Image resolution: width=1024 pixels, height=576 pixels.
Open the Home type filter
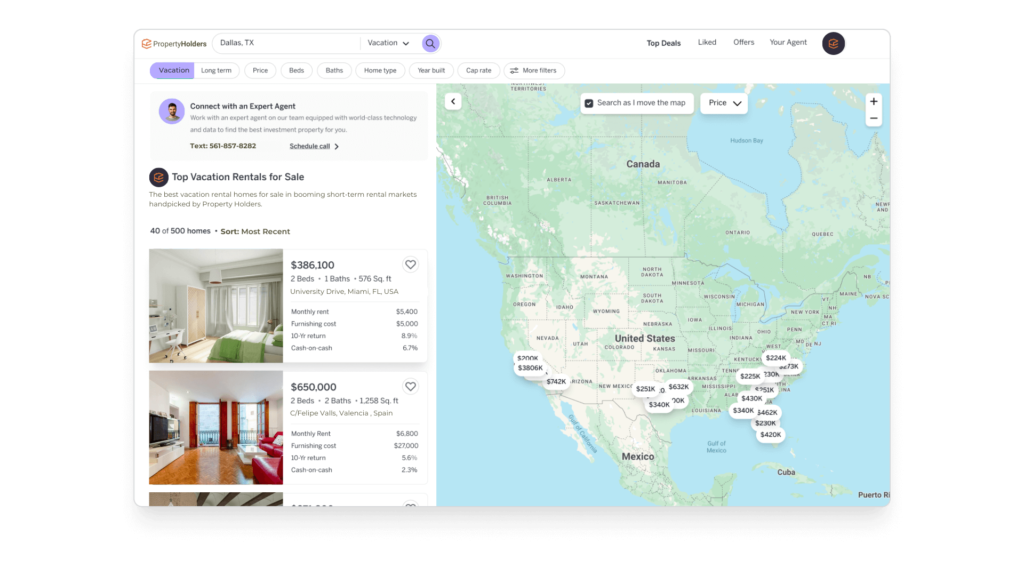tap(380, 71)
